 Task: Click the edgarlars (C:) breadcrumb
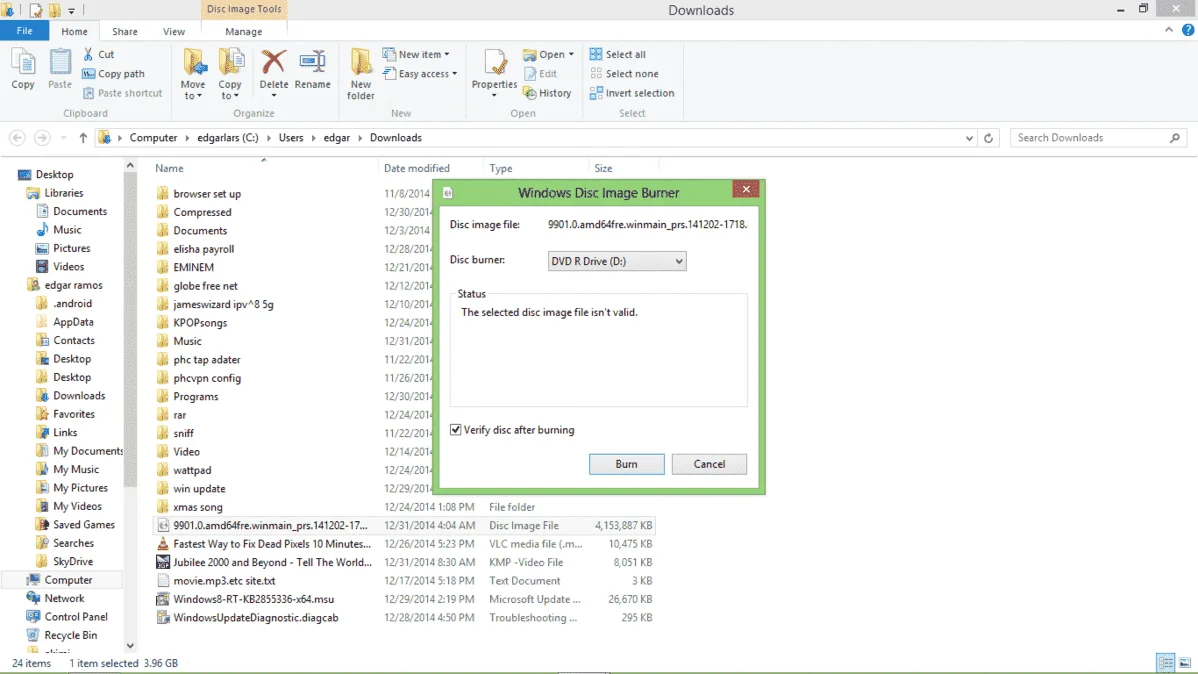[228, 138]
